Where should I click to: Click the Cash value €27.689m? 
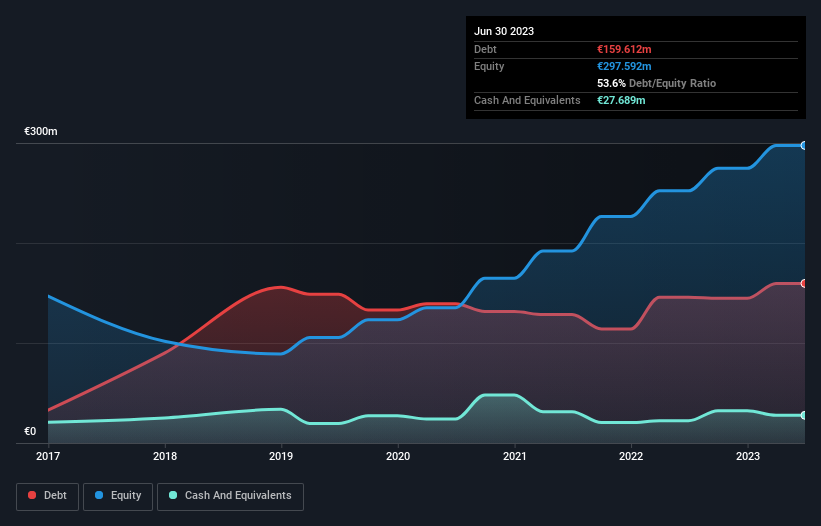click(621, 100)
